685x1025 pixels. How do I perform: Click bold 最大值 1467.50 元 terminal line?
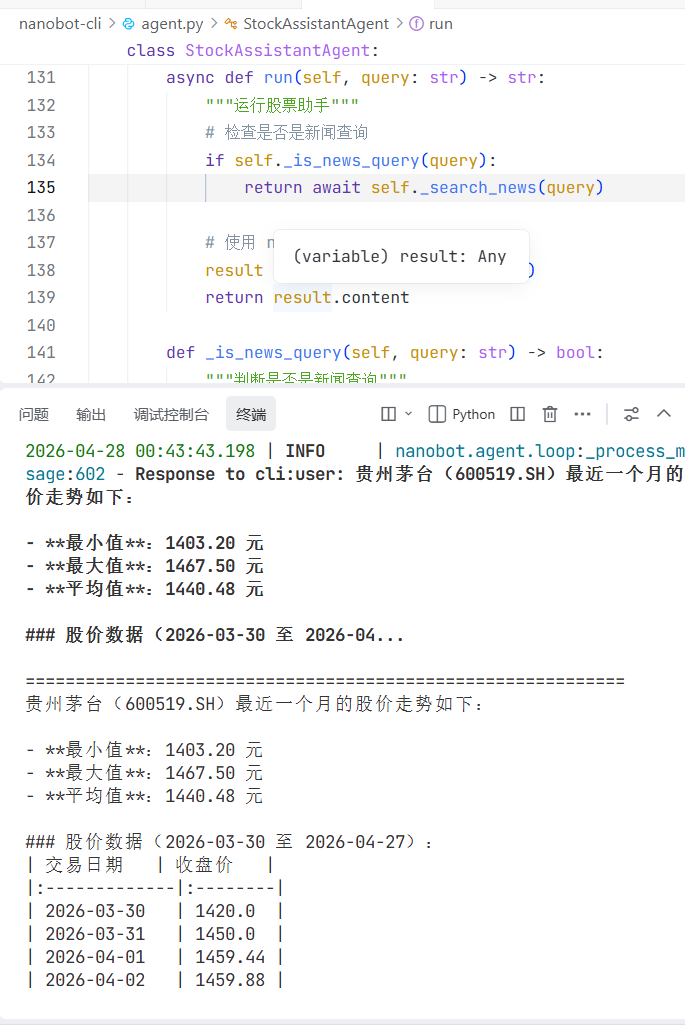tap(145, 565)
